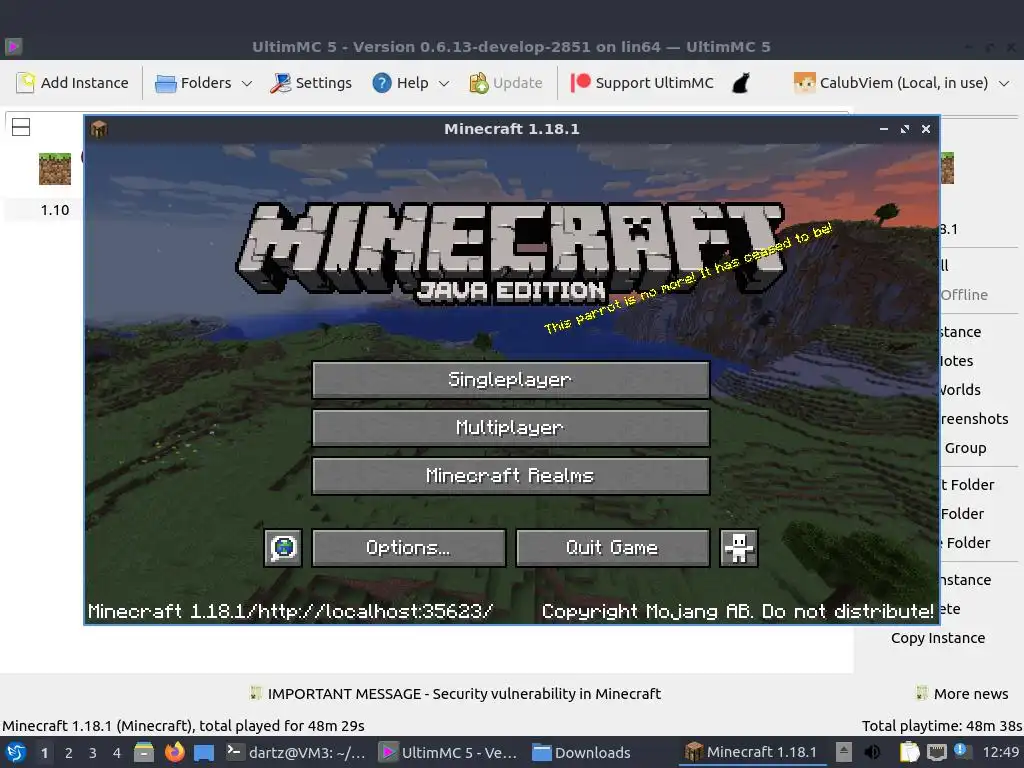Click the UltimMC cat icon in toolbar
1024x768 pixels.
point(740,83)
